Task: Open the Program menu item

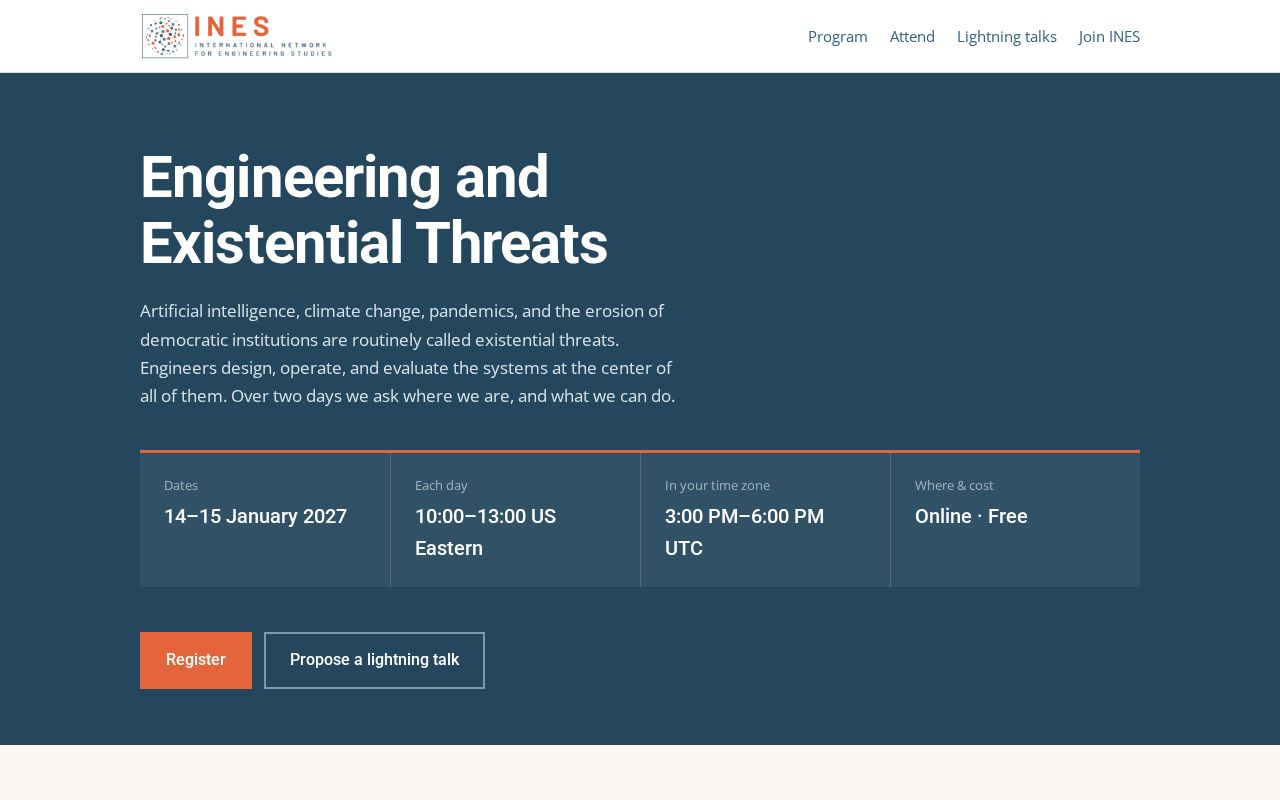Action: point(838,36)
